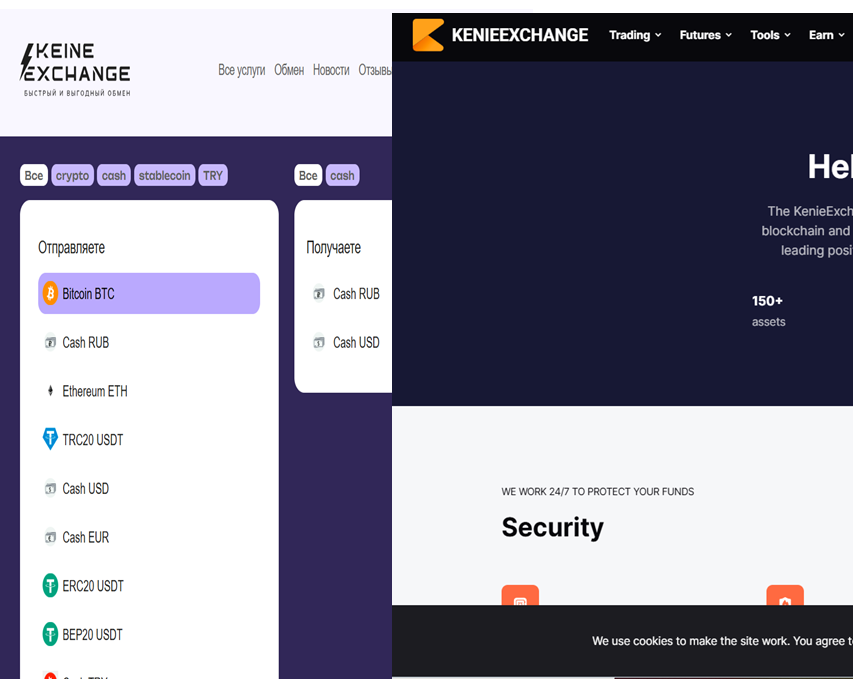Choose Cash USD in Получаете list

coord(349,342)
